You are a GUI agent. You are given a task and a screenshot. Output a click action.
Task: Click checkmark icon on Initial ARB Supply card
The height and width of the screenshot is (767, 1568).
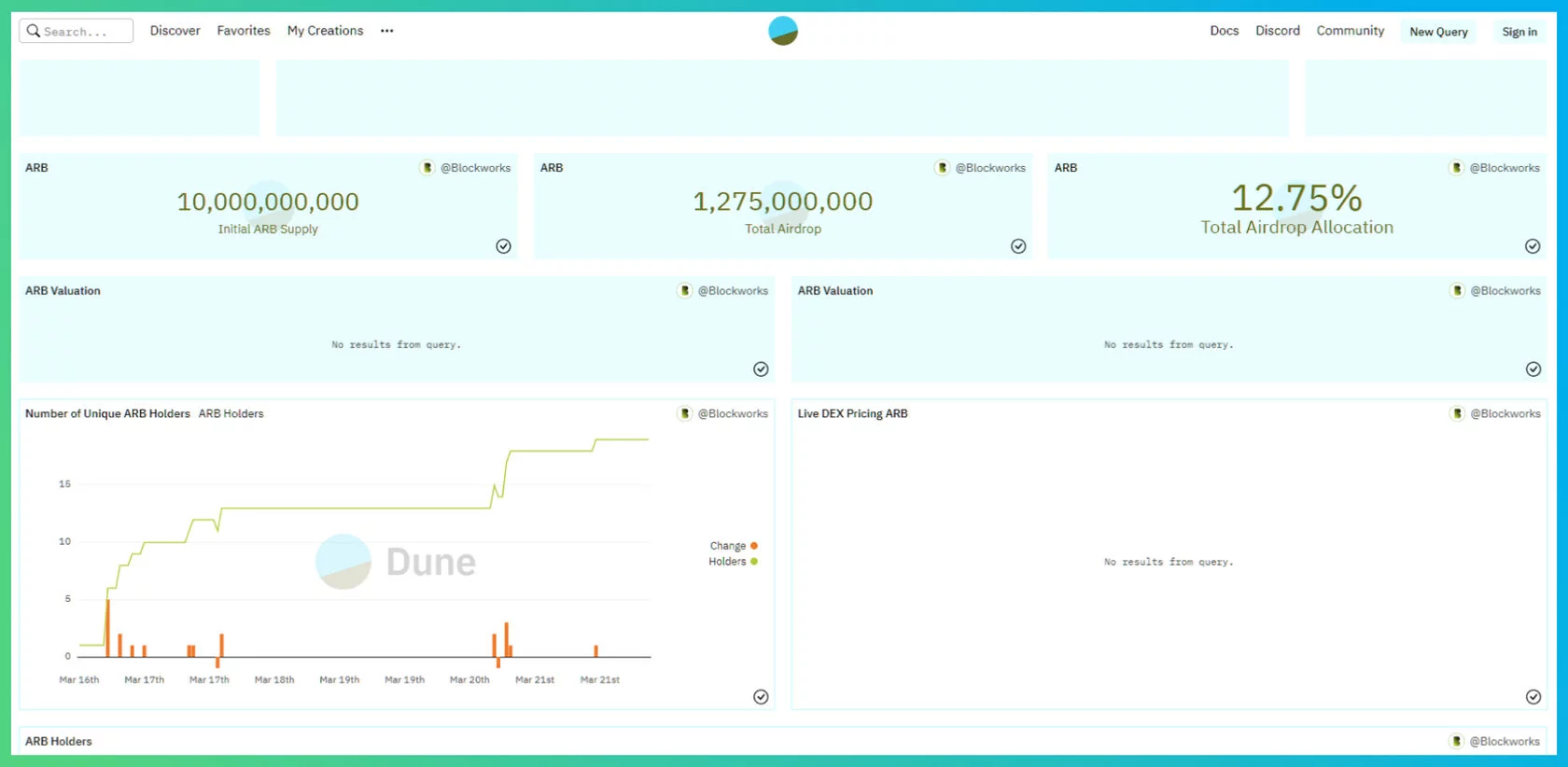[503, 246]
